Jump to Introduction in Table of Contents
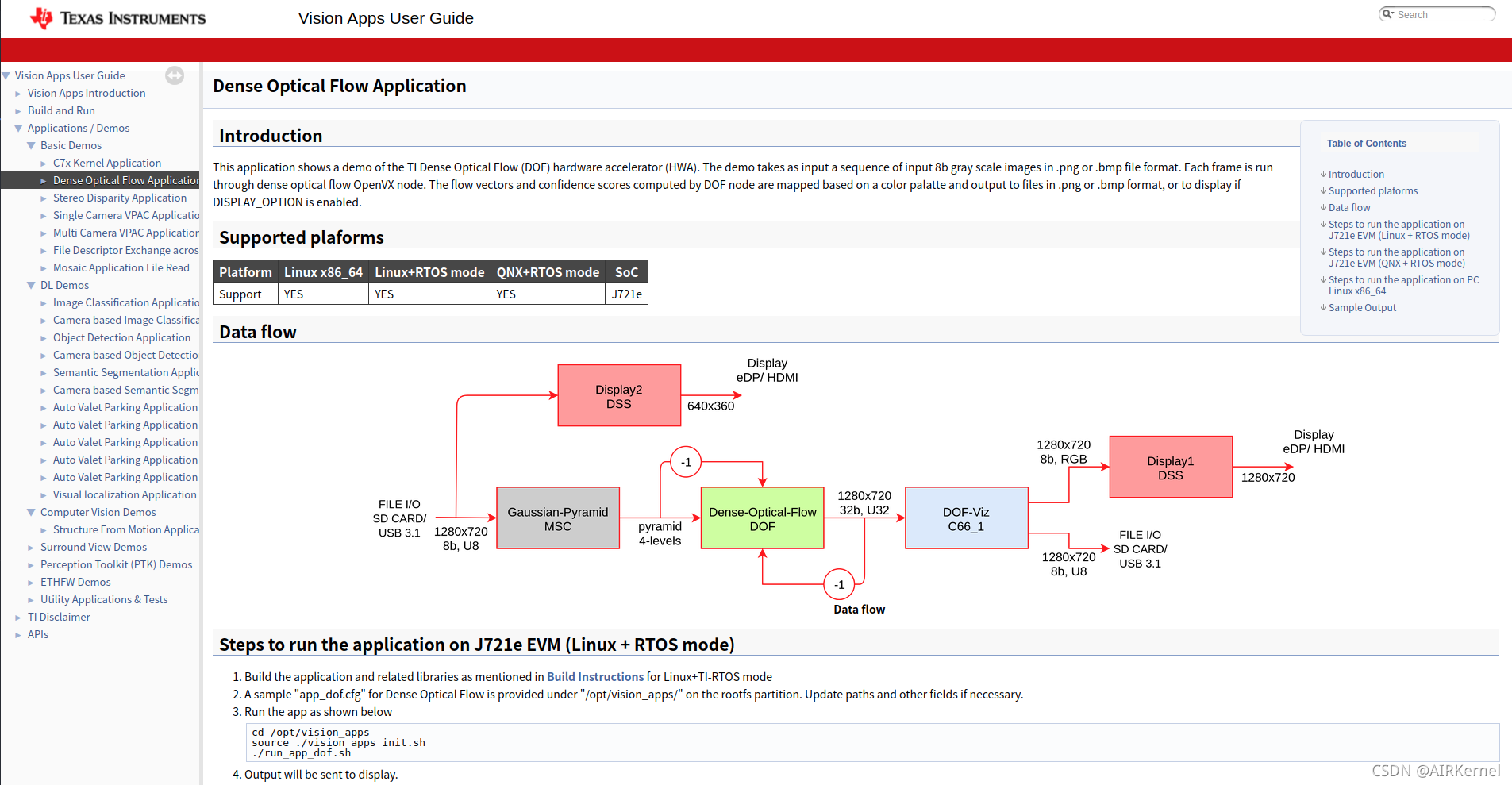The height and width of the screenshot is (785, 1512). (1356, 175)
